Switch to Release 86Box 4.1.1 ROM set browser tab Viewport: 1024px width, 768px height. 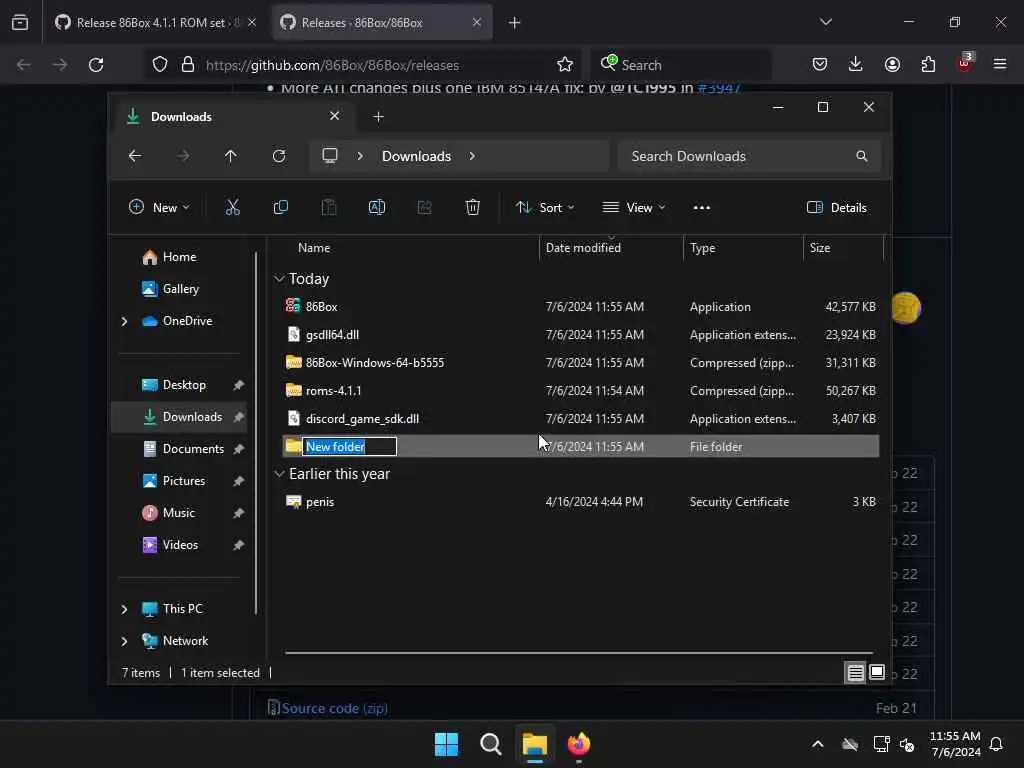155,22
